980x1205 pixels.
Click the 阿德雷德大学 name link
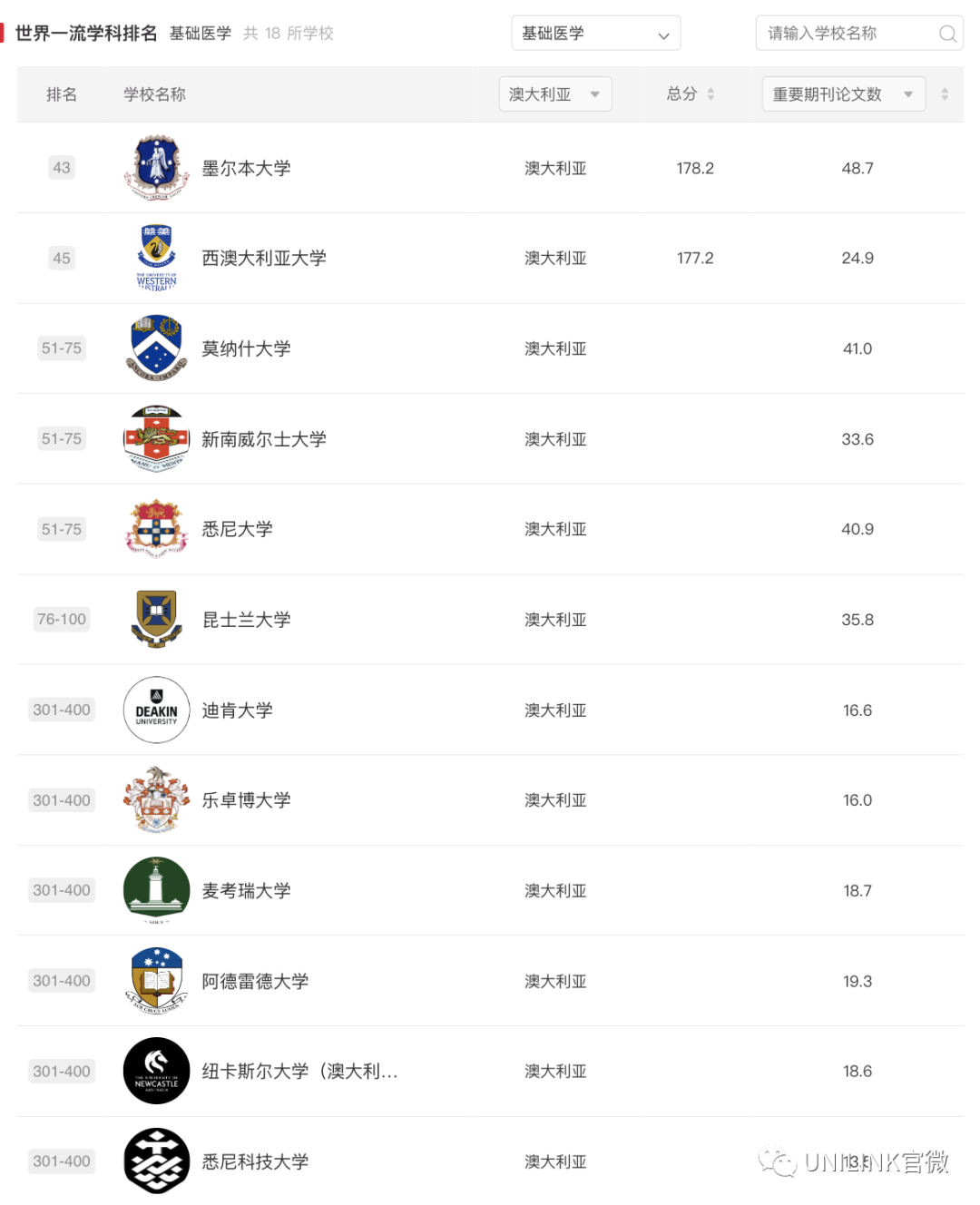[x=255, y=981]
